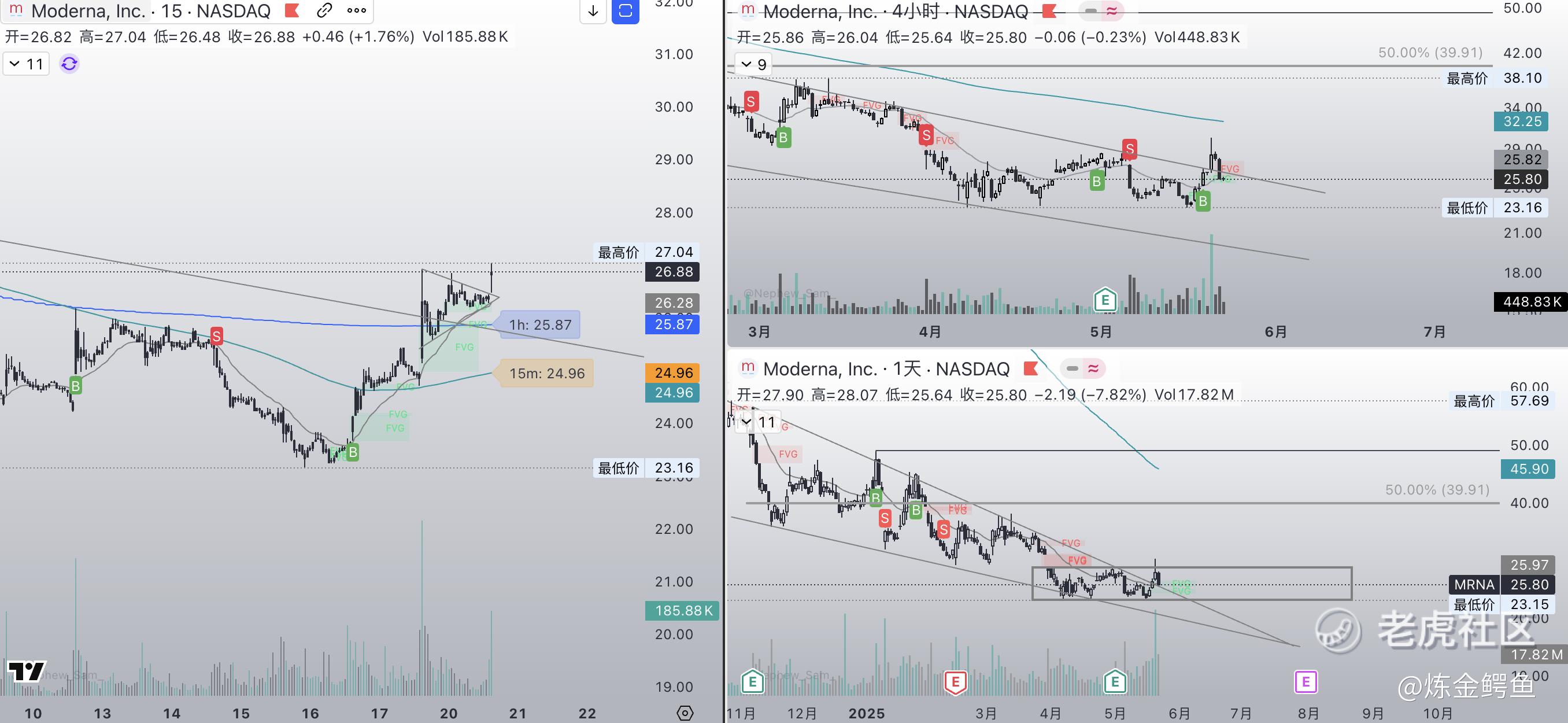Click the pink wave icon on the daily chart
1568x723 pixels.
(1094, 368)
